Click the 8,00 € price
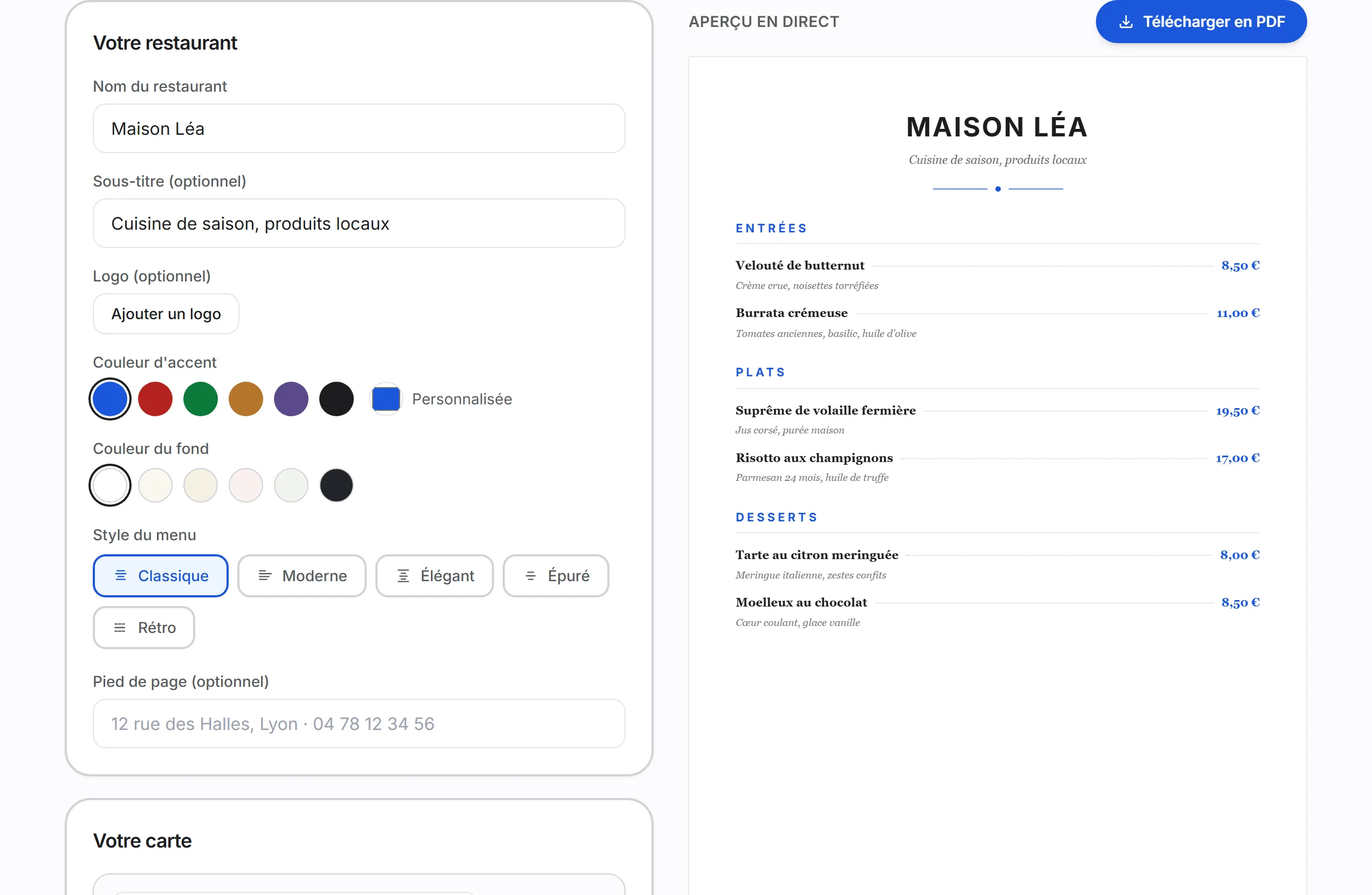The height and width of the screenshot is (895, 1372). (1240, 555)
